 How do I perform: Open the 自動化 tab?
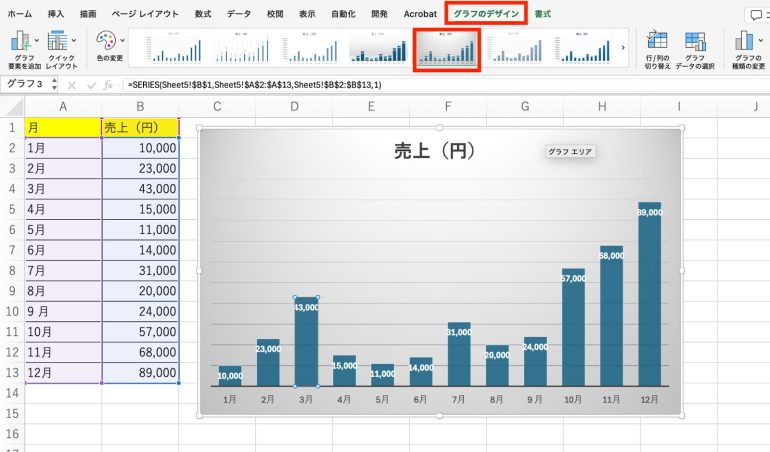(x=343, y=14)
